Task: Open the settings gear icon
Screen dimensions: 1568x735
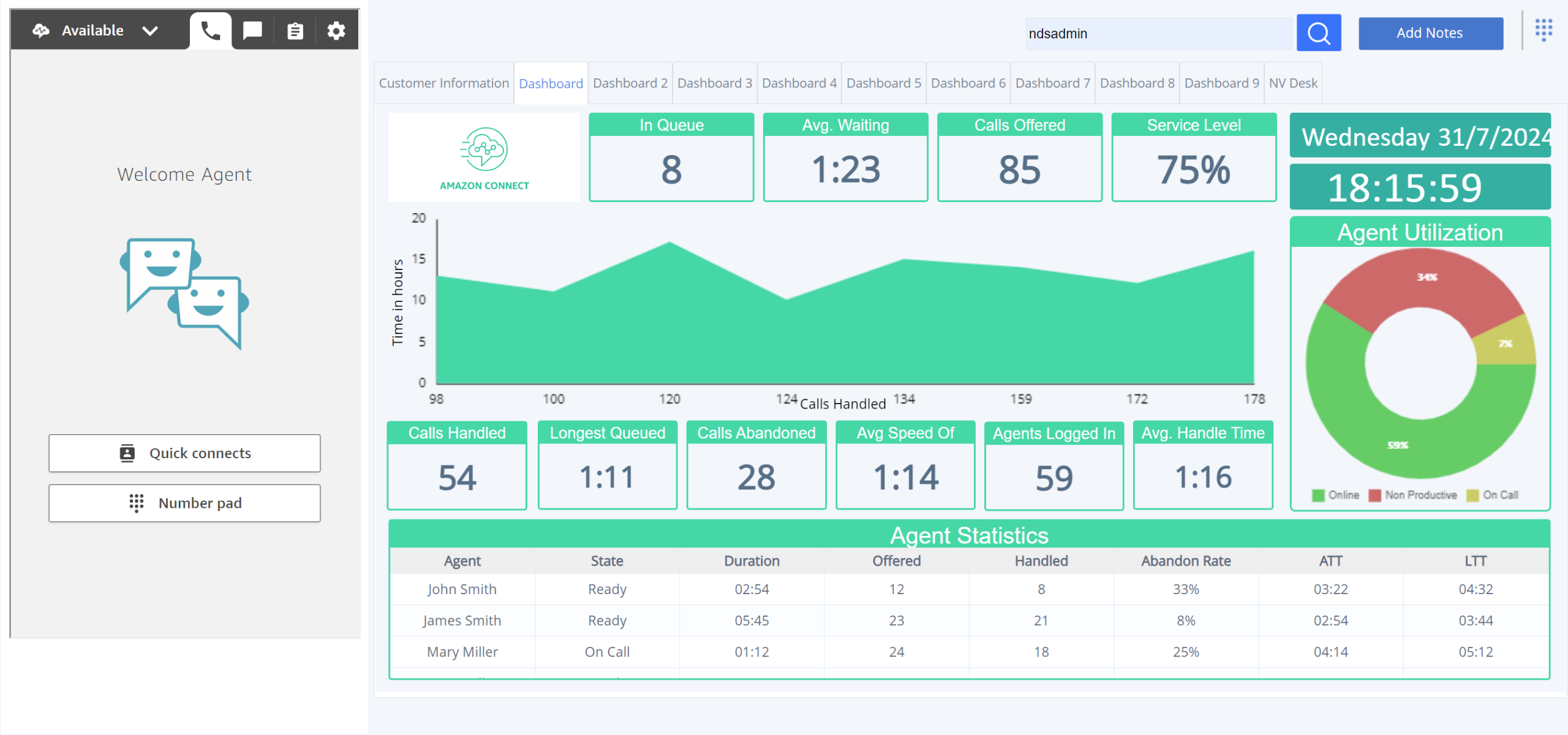Action: pyautogui.click(x=336, y=31)
